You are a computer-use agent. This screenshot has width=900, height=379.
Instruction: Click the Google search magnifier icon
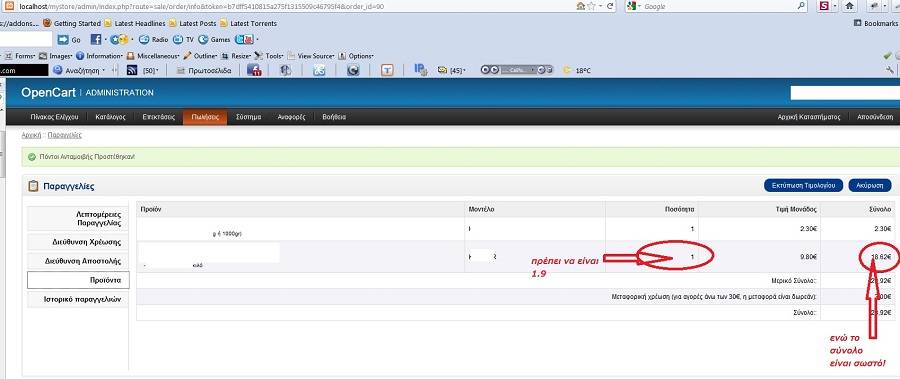pos(802,6)
